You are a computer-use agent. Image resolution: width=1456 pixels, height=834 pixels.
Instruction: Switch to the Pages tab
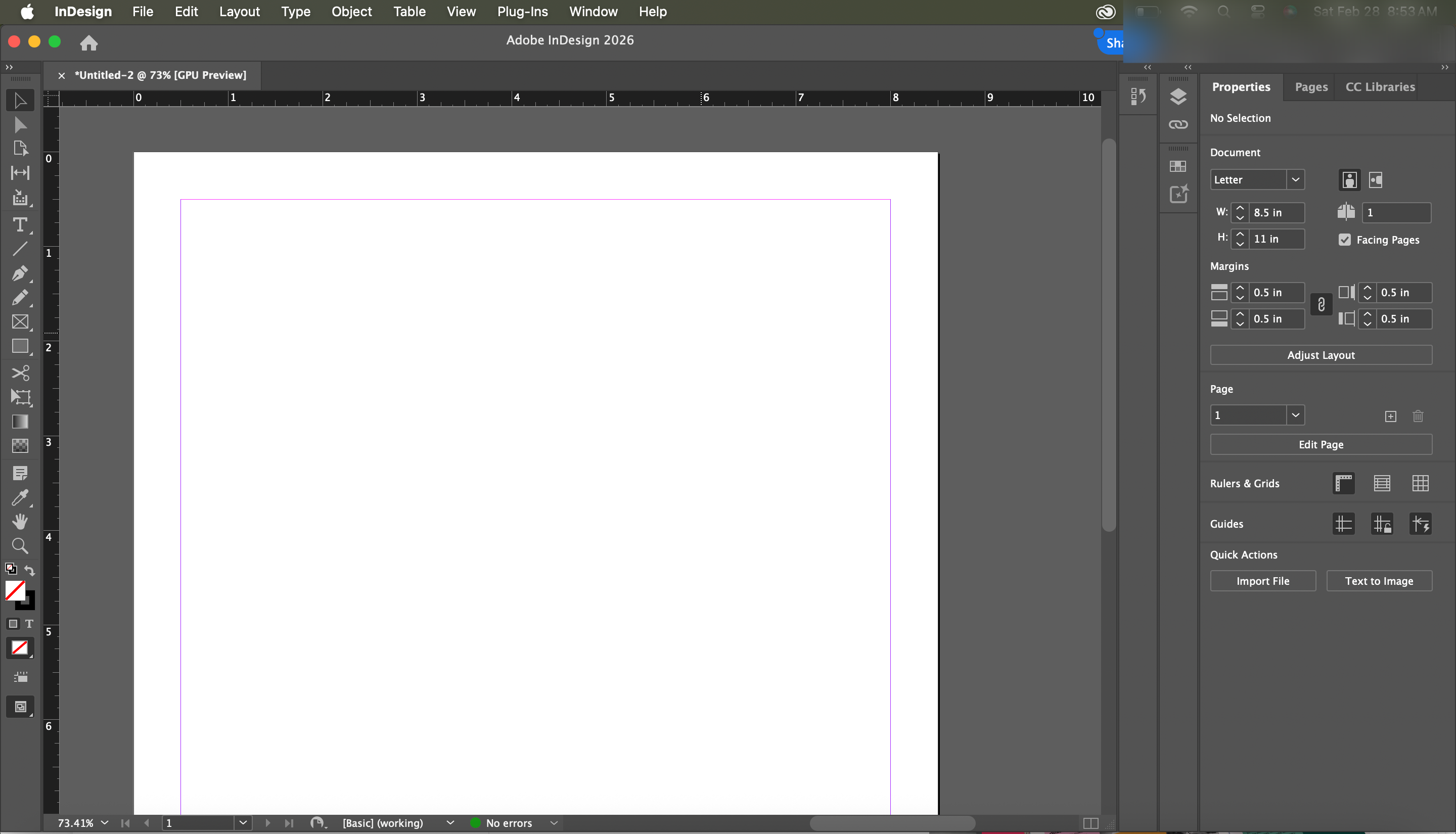click(1310, 87)
